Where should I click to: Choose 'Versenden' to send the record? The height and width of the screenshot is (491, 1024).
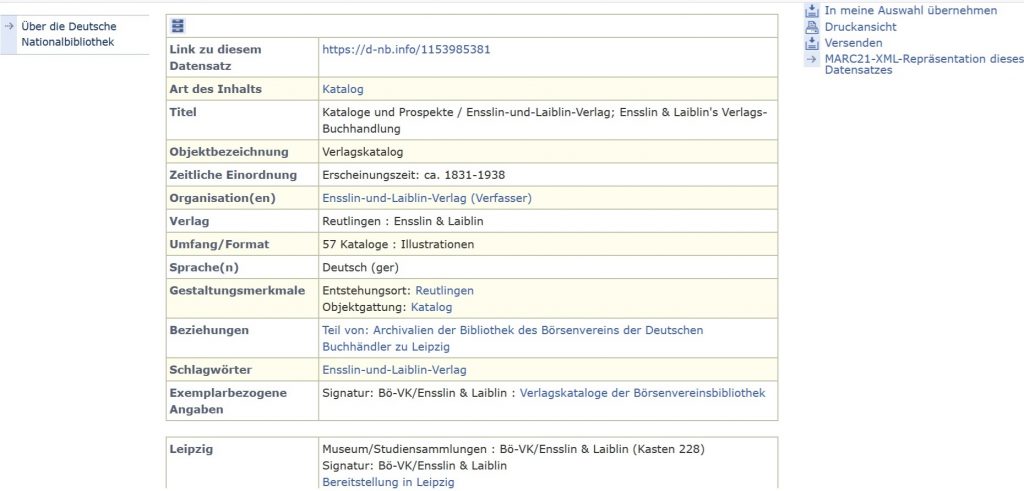coord(853,43)
